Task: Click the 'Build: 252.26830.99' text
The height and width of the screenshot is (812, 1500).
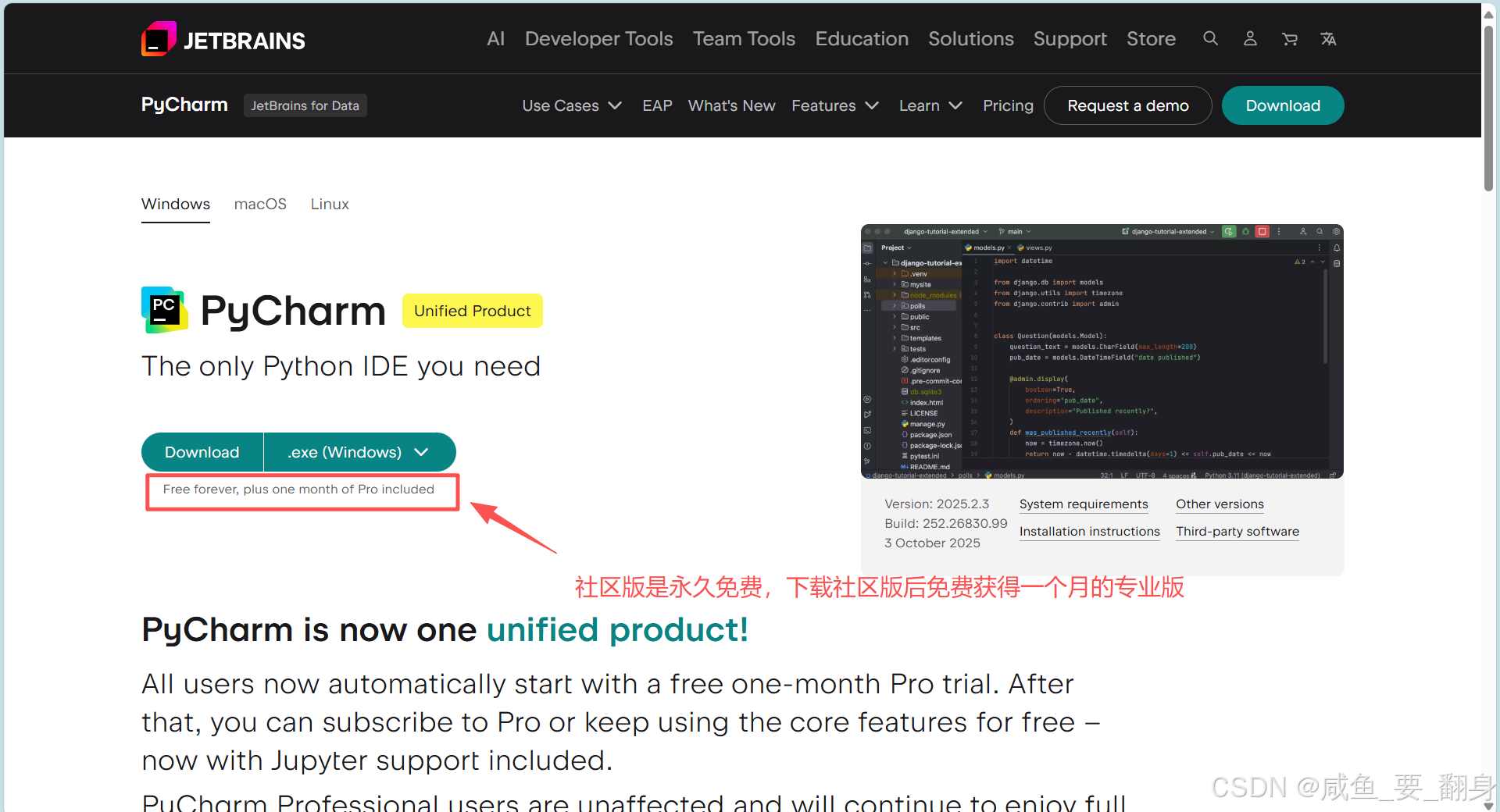Action: 946,523
